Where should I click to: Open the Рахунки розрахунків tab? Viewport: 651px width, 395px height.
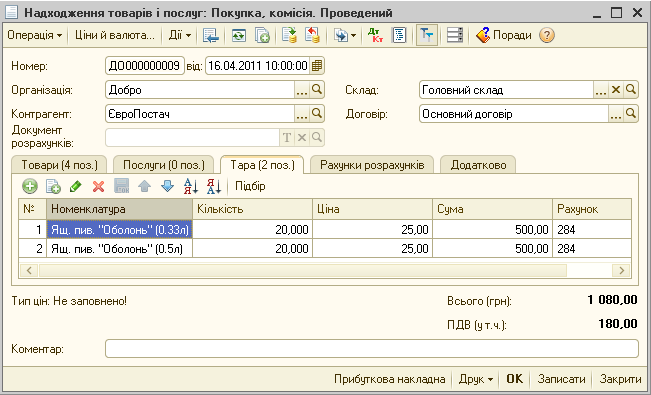(x=372, y=165)
